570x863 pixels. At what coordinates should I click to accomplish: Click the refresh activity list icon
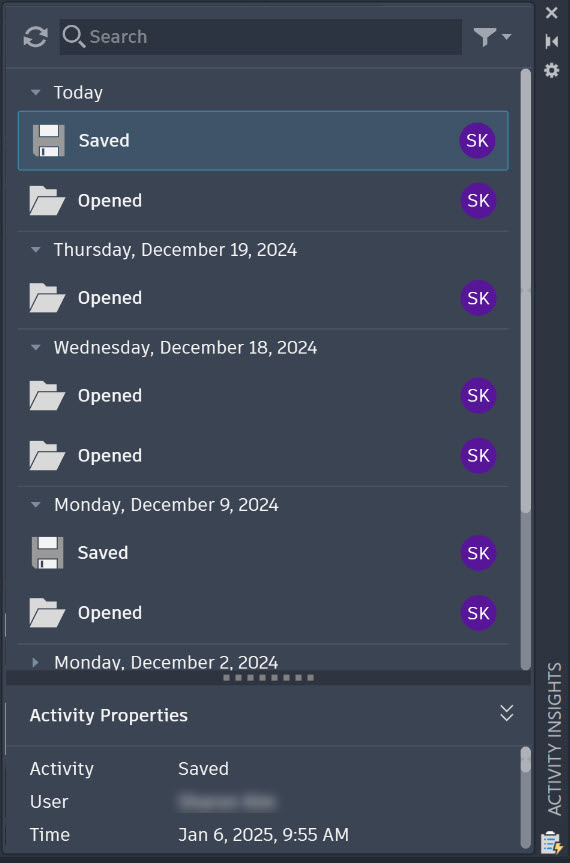click(x=36, y=37)
